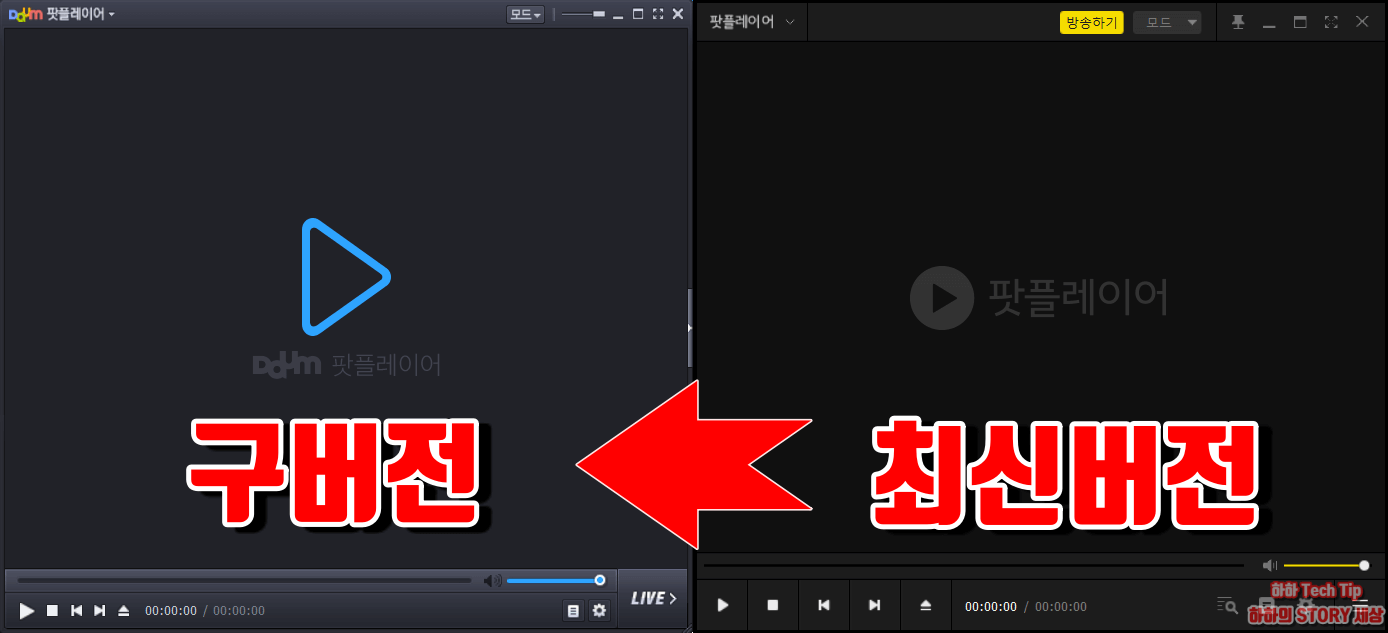Open playlist search icon in new-version player
Viewport: 1388px width, 633px height.
(1227, 605)
